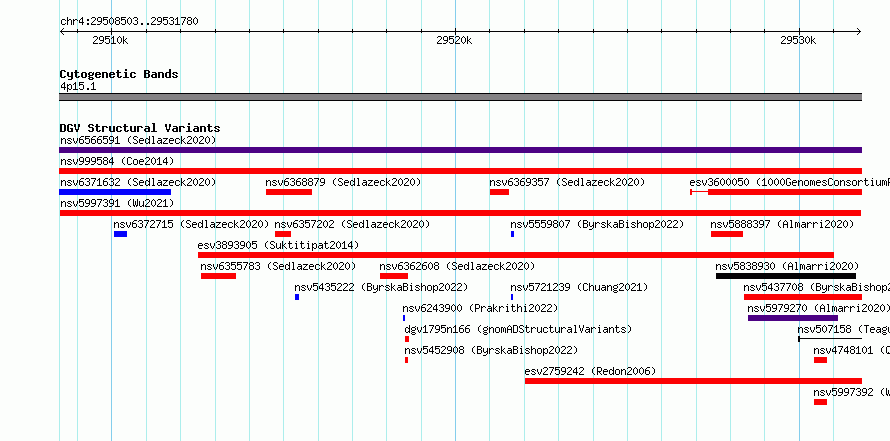The height and width of the screenshot is (441, 890).
Task: Select the tiny blue nsv6243900 marker
Action: [404, 318]
